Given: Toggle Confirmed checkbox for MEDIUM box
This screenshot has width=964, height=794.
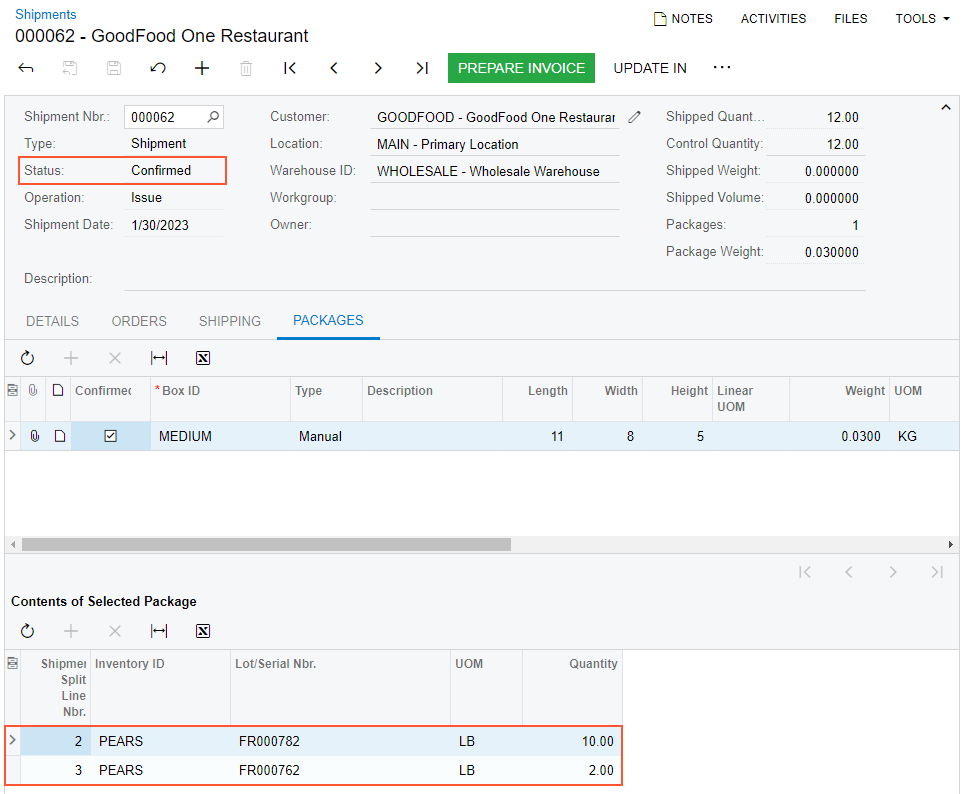Looking at the screenshot, I should (x=111, y=436).
